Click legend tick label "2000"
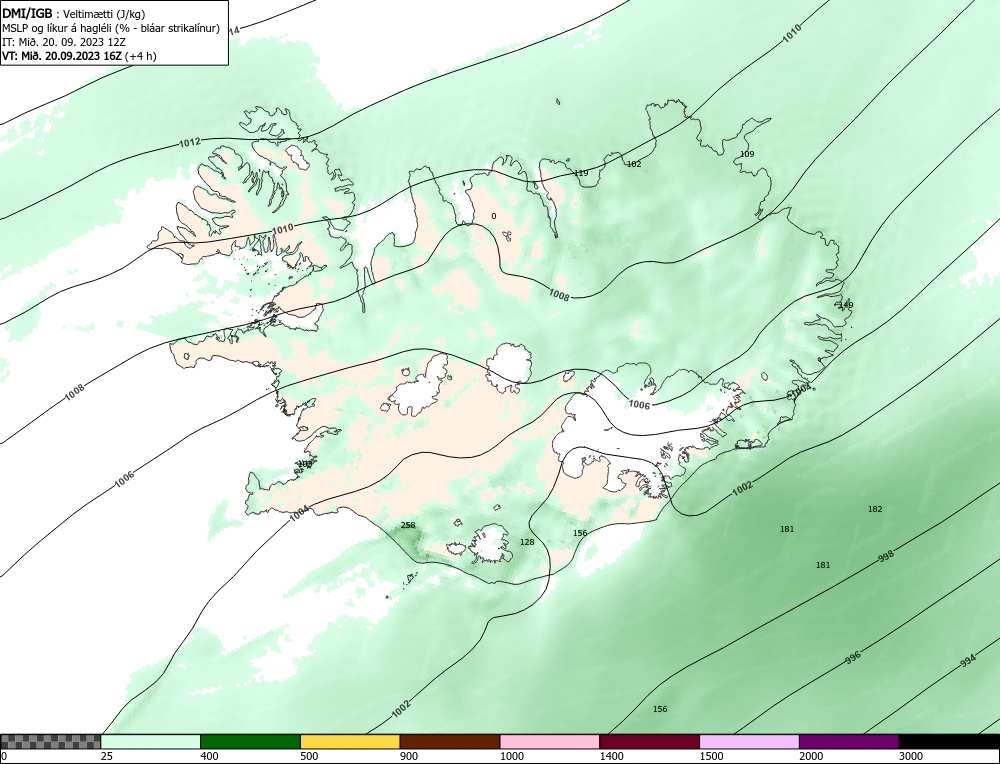 pyautogui.click(x=810, y=756)
